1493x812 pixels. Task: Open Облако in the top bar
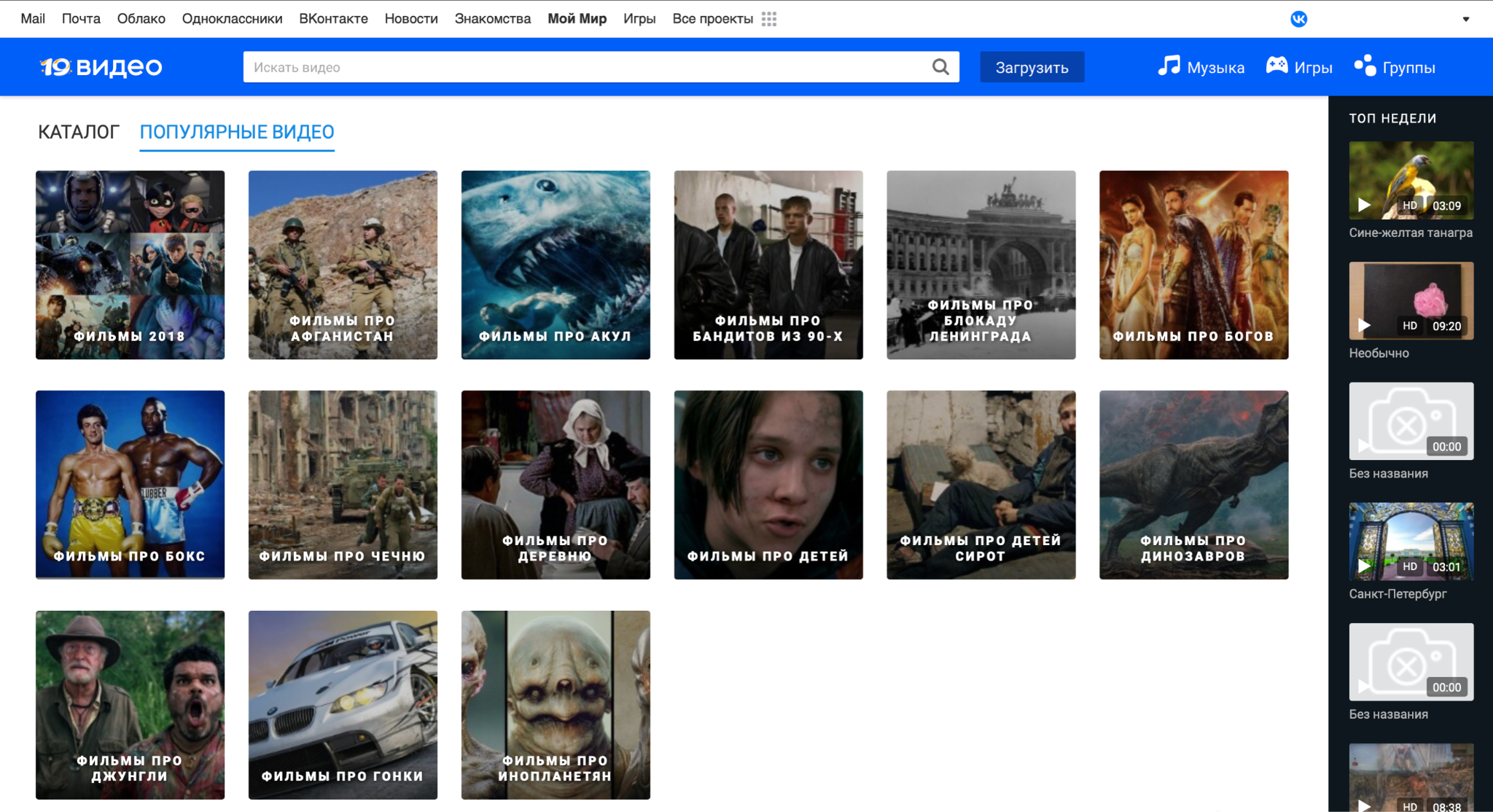pyautogui.click(x=141, y=19)
